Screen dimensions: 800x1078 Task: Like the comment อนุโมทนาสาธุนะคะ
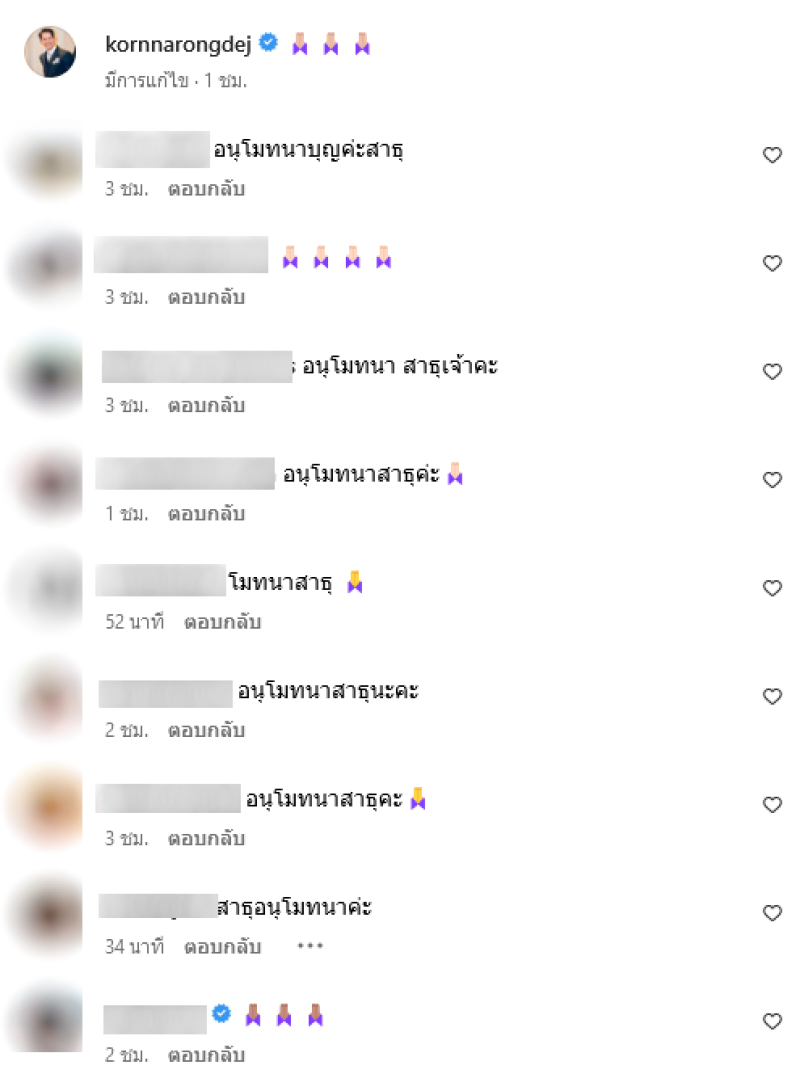point(773,696)
